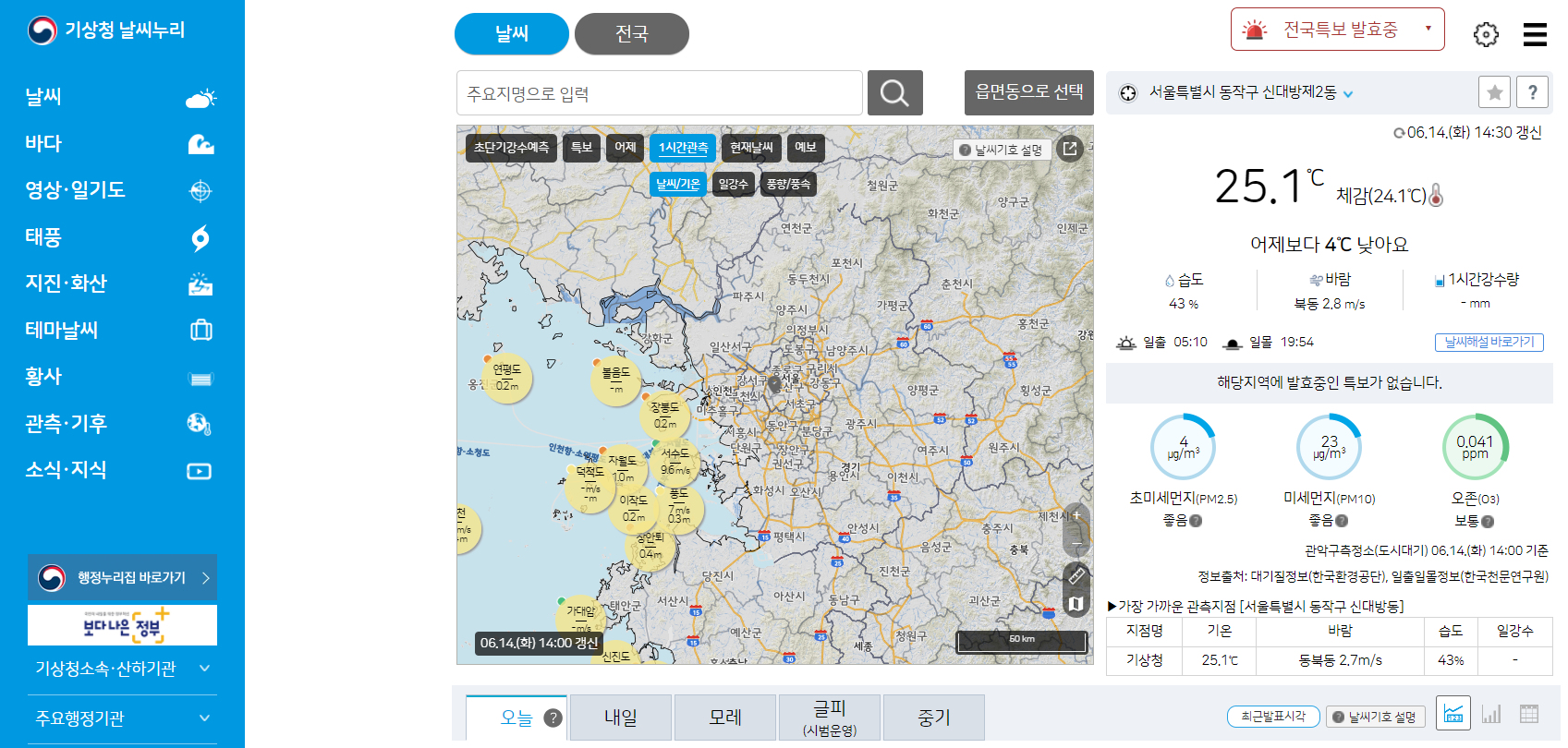Click the 기상청 날씨누리 logo
Image resolution: width=1568 pixels, height=748 pixels.
(106, 30)
